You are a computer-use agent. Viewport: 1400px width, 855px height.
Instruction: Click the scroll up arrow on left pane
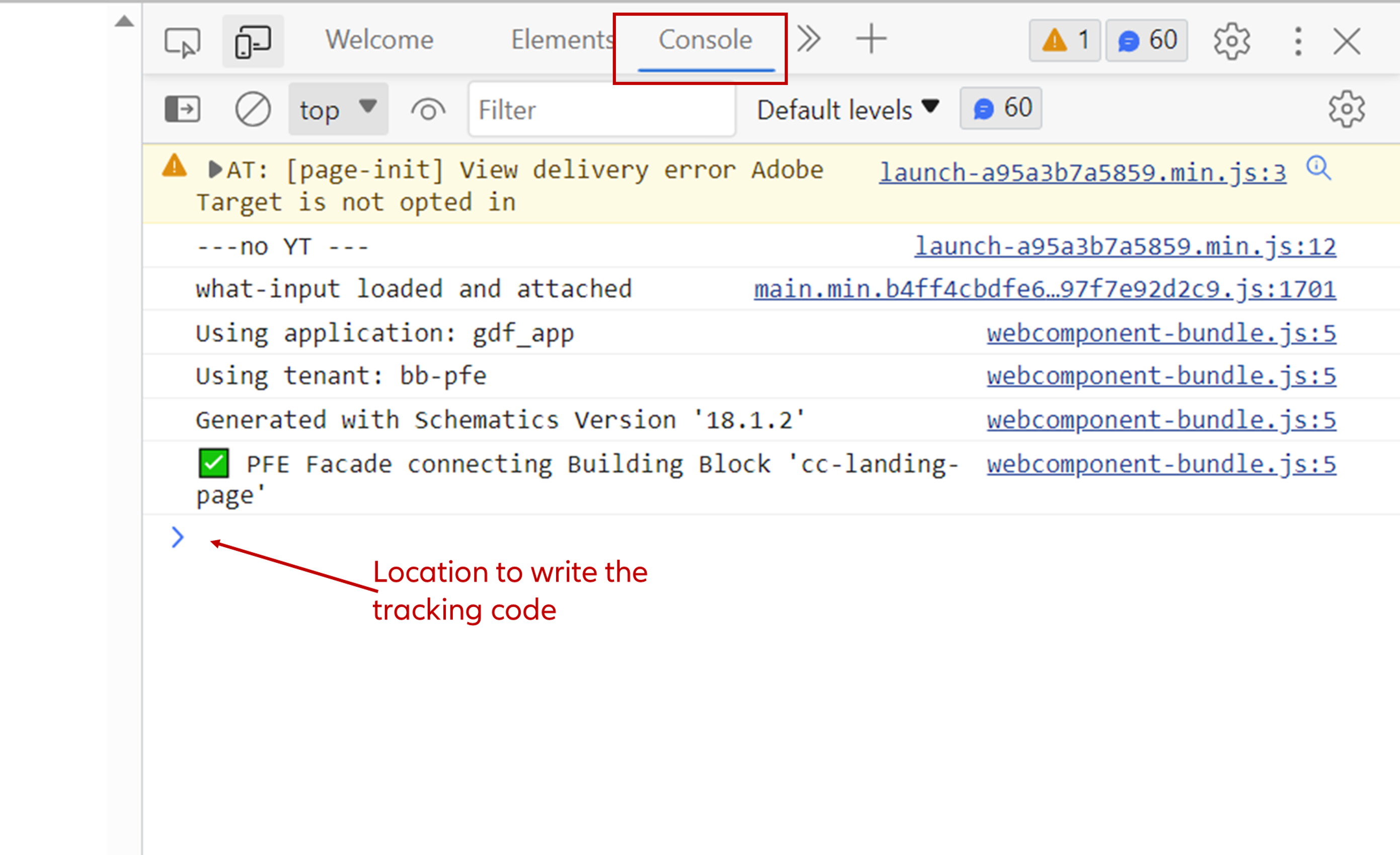[x=124, y=22]
